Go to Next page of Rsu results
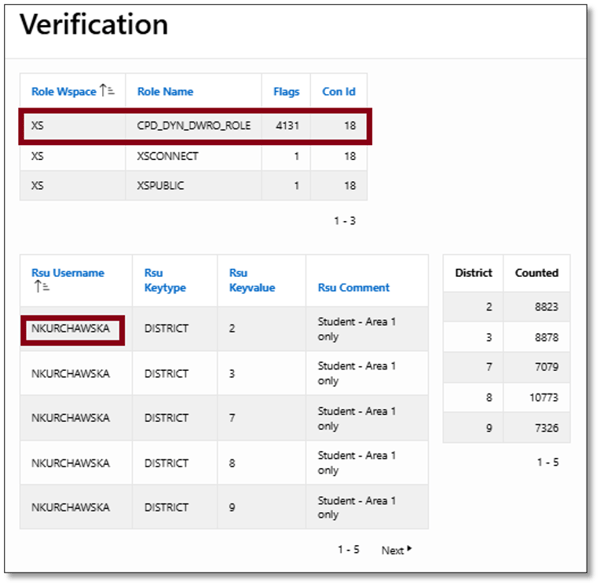This screenshot has height=585, width=600. [393, 550]
